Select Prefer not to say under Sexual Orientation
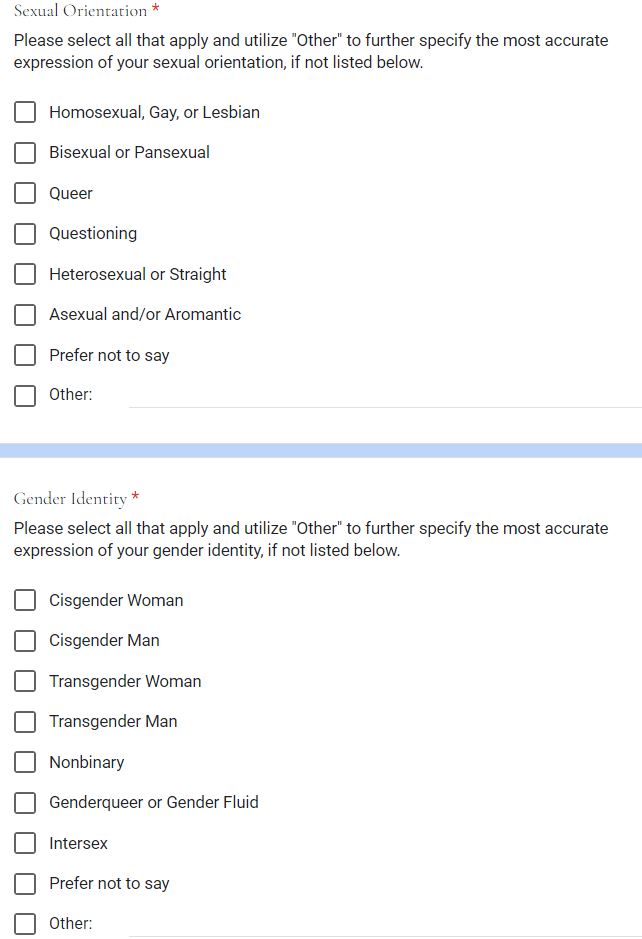The image size is (642, 939). coord(25,355)
